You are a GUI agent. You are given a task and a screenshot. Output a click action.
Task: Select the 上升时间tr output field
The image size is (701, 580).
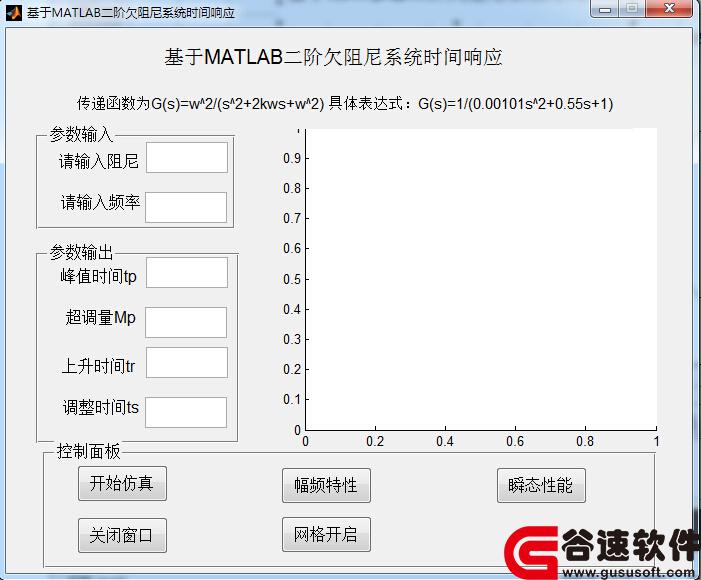(187, 363)
